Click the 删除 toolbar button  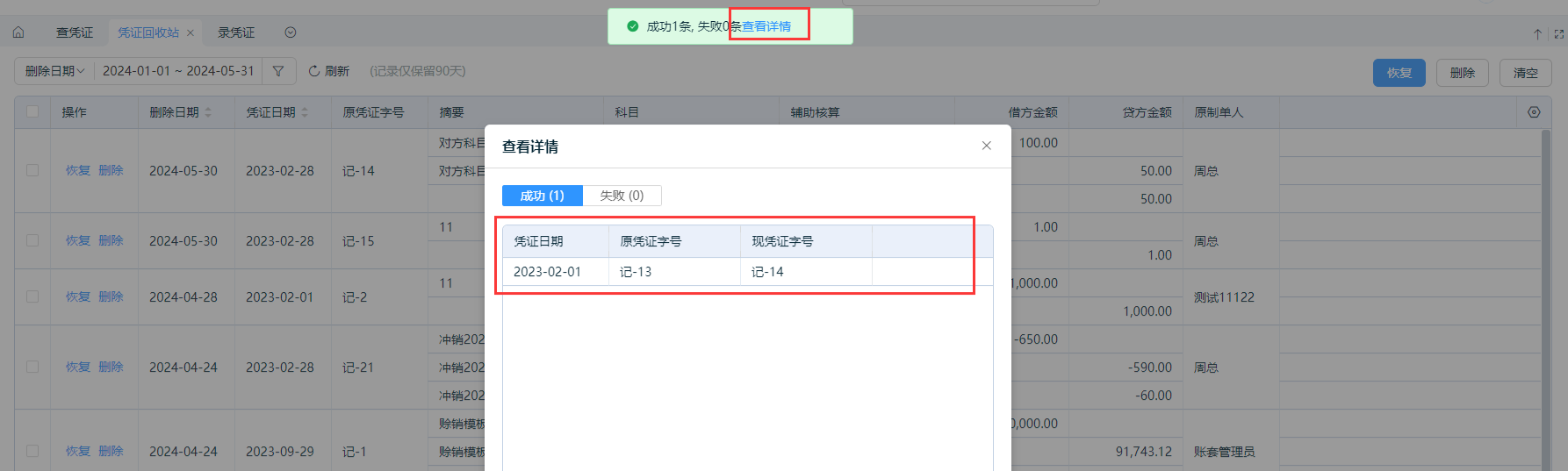[1463, 73]
